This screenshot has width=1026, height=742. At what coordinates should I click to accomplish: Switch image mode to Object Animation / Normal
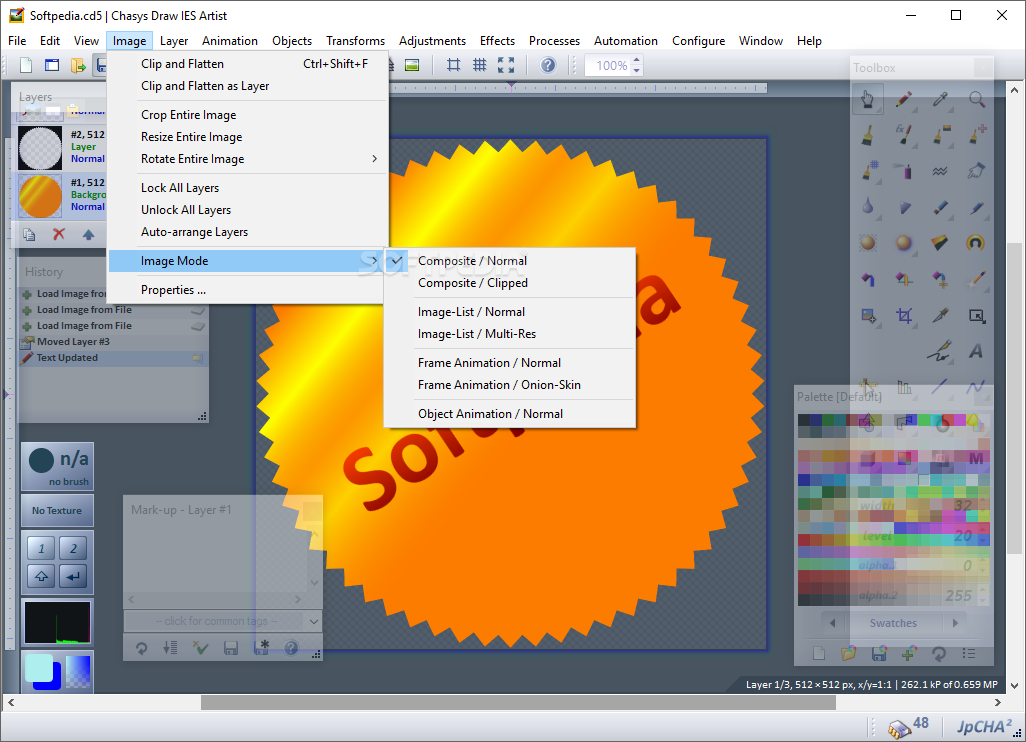click(x=510, y=414)
